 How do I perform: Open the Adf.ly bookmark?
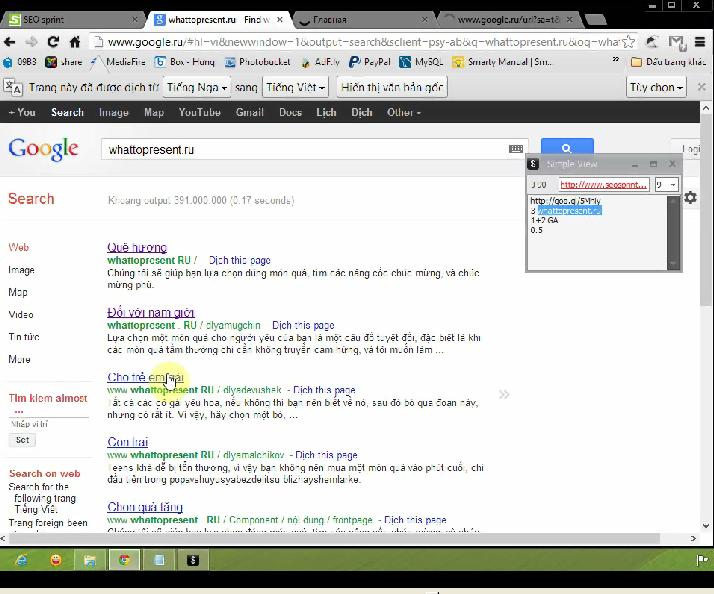321,62
